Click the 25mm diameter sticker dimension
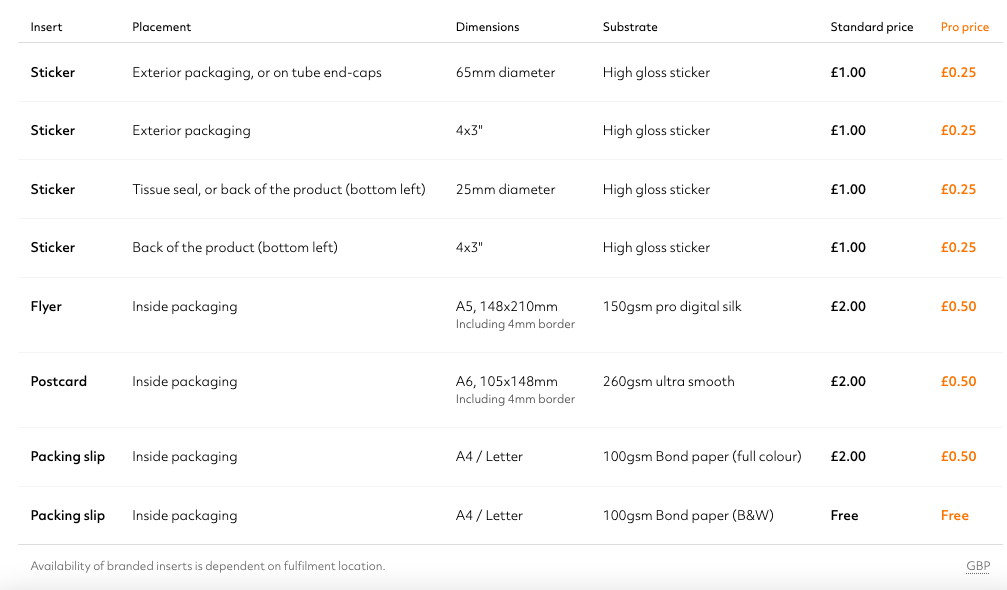 [x=505, y=189]
